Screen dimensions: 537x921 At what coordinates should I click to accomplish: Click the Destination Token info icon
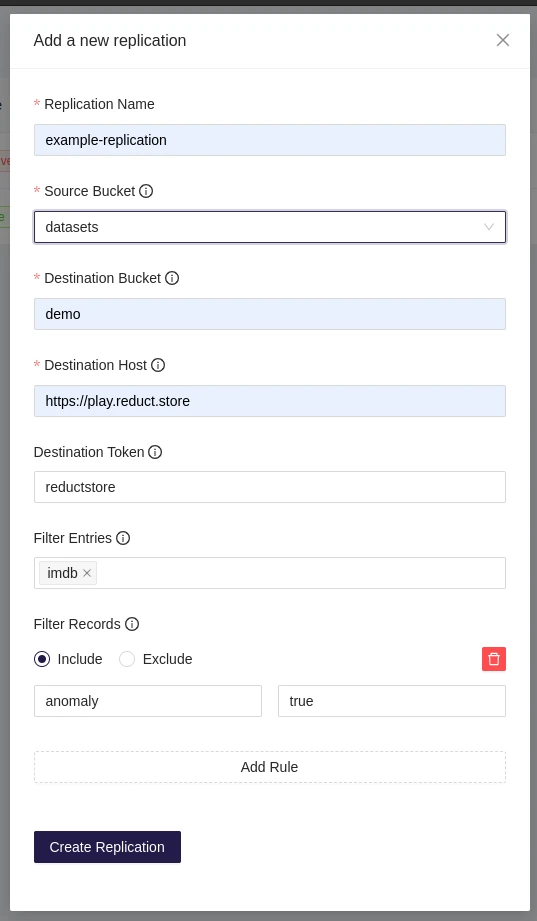click(155, 452)
